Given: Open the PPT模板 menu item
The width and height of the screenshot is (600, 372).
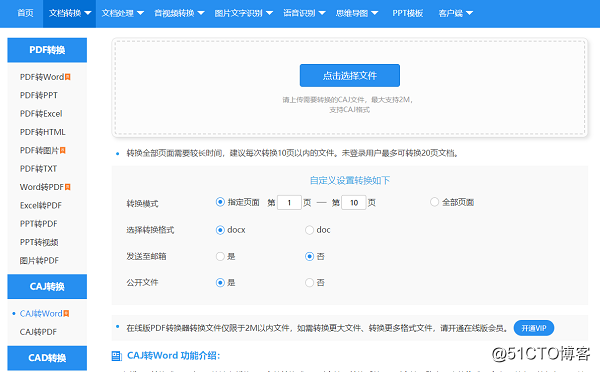Looking at the screenshot, I should point(408,13).
